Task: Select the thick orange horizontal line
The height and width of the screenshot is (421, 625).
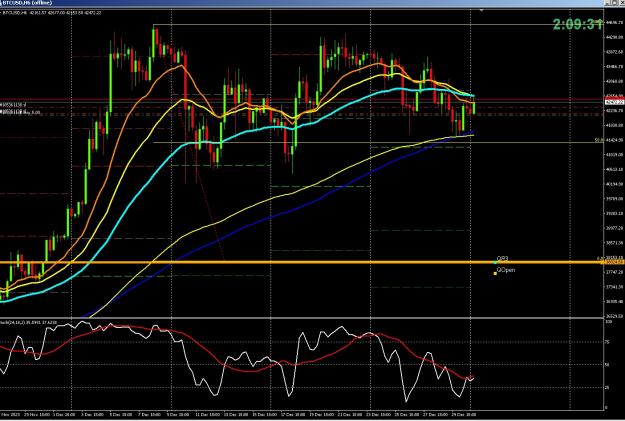Action: [x=301, y=262]
